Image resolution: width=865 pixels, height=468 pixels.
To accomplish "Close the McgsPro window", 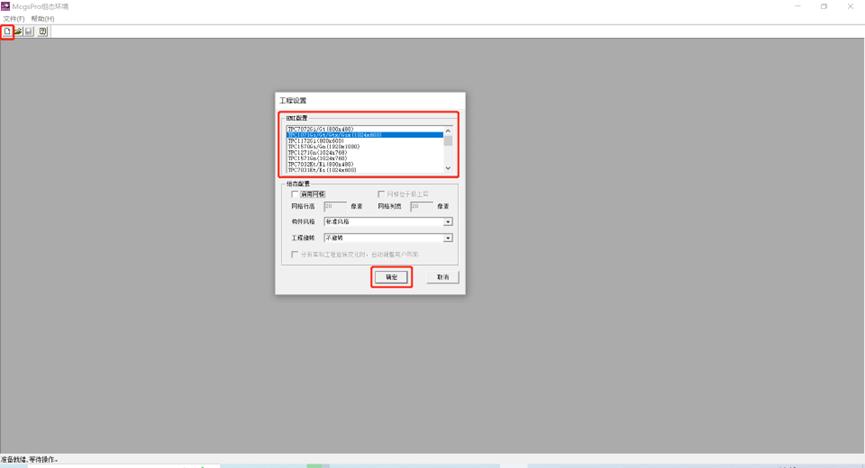I will [850, 6].
